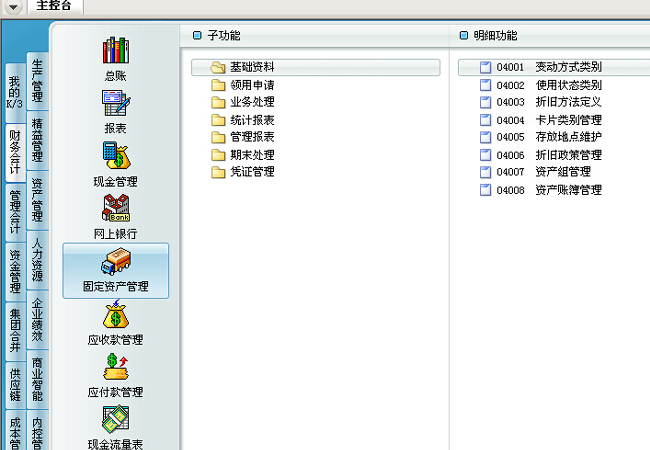Select the 领用申请 sub-function label

pos(252,85)
